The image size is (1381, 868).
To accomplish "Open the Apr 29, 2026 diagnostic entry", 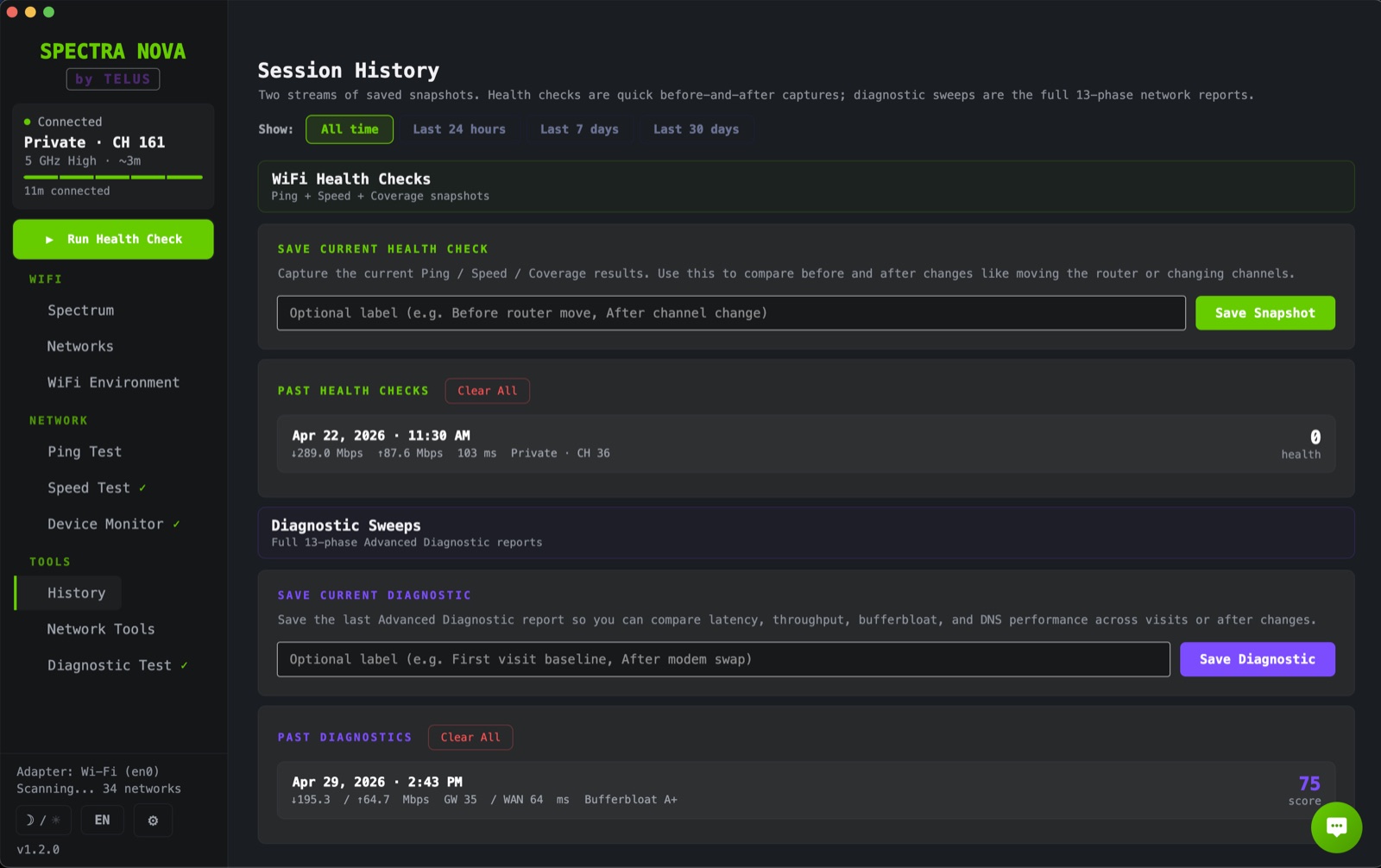I will point(806,790).
